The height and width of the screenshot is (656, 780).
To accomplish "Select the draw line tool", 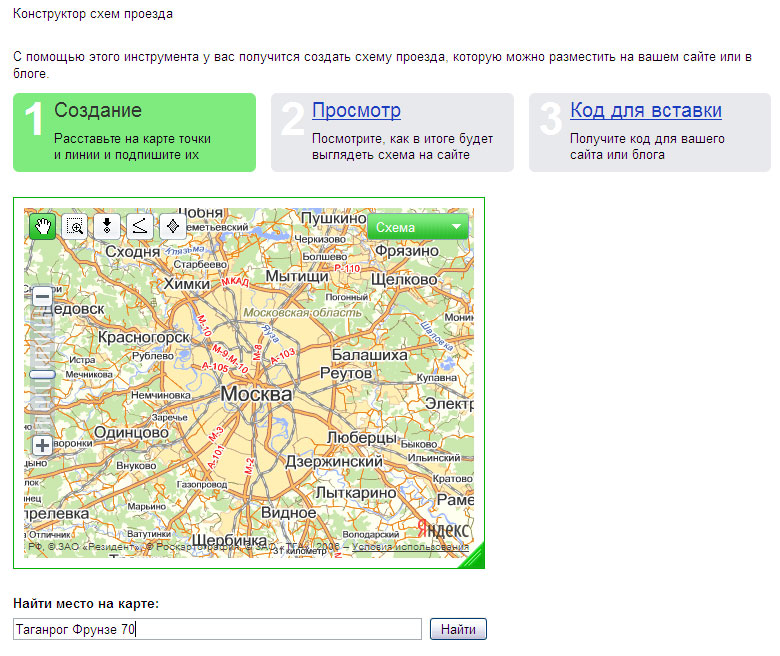I will click(140, 226).
